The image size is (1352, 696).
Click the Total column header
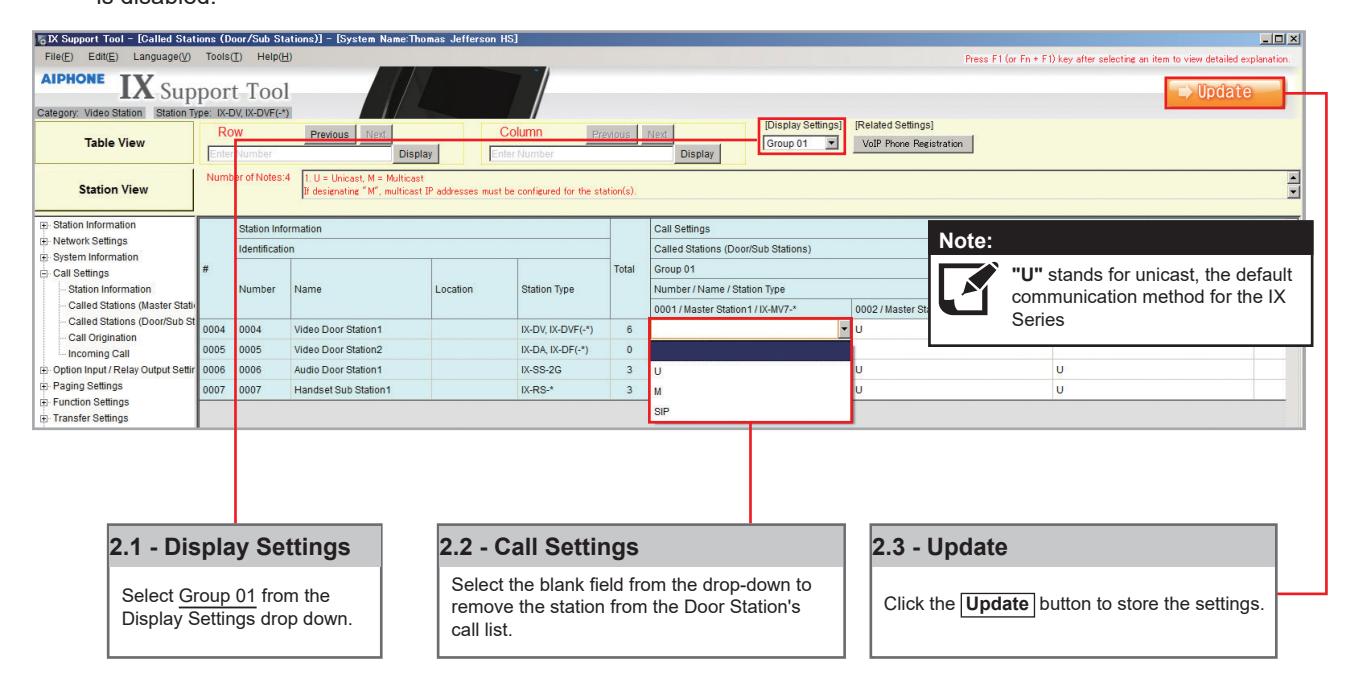630,268
